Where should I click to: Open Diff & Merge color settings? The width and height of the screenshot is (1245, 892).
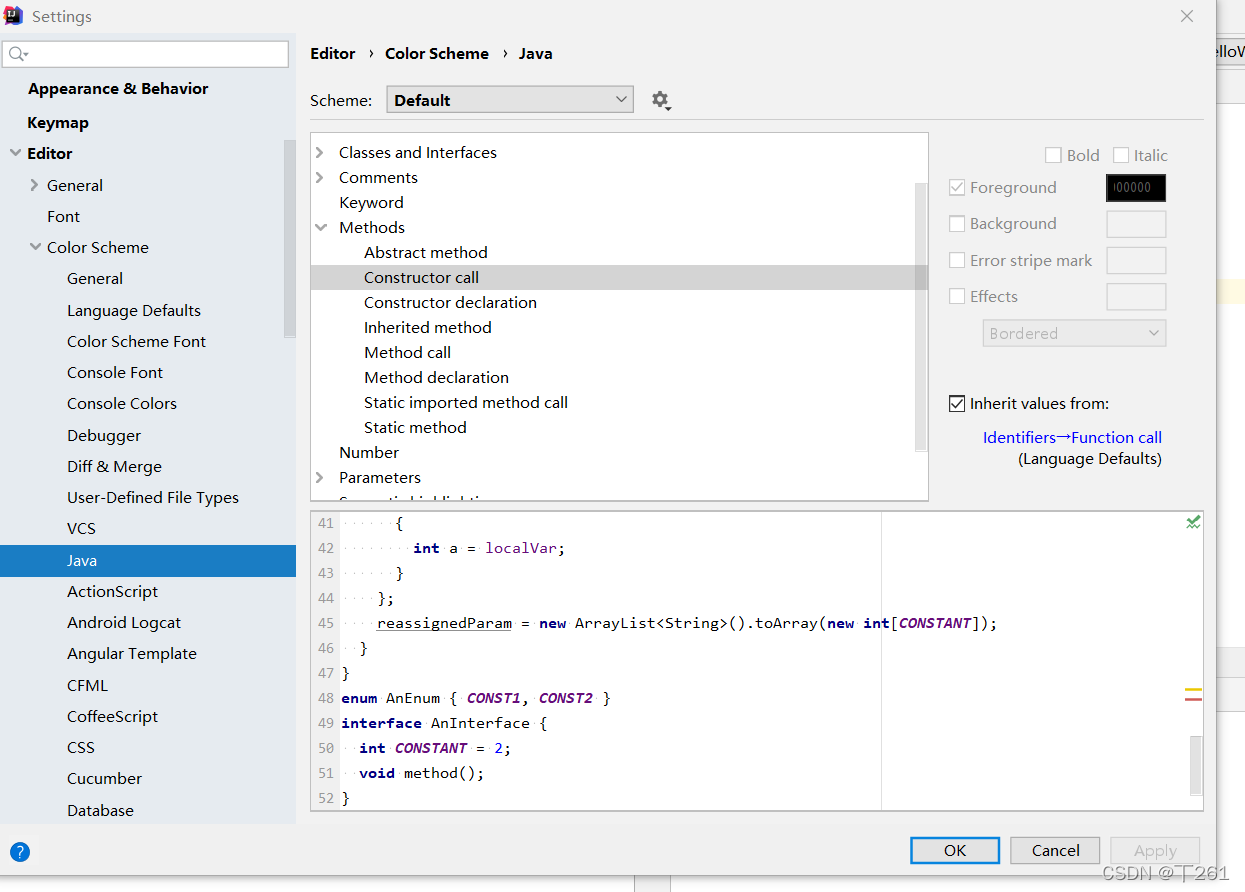pyautogui.click(x=114, y=466)
